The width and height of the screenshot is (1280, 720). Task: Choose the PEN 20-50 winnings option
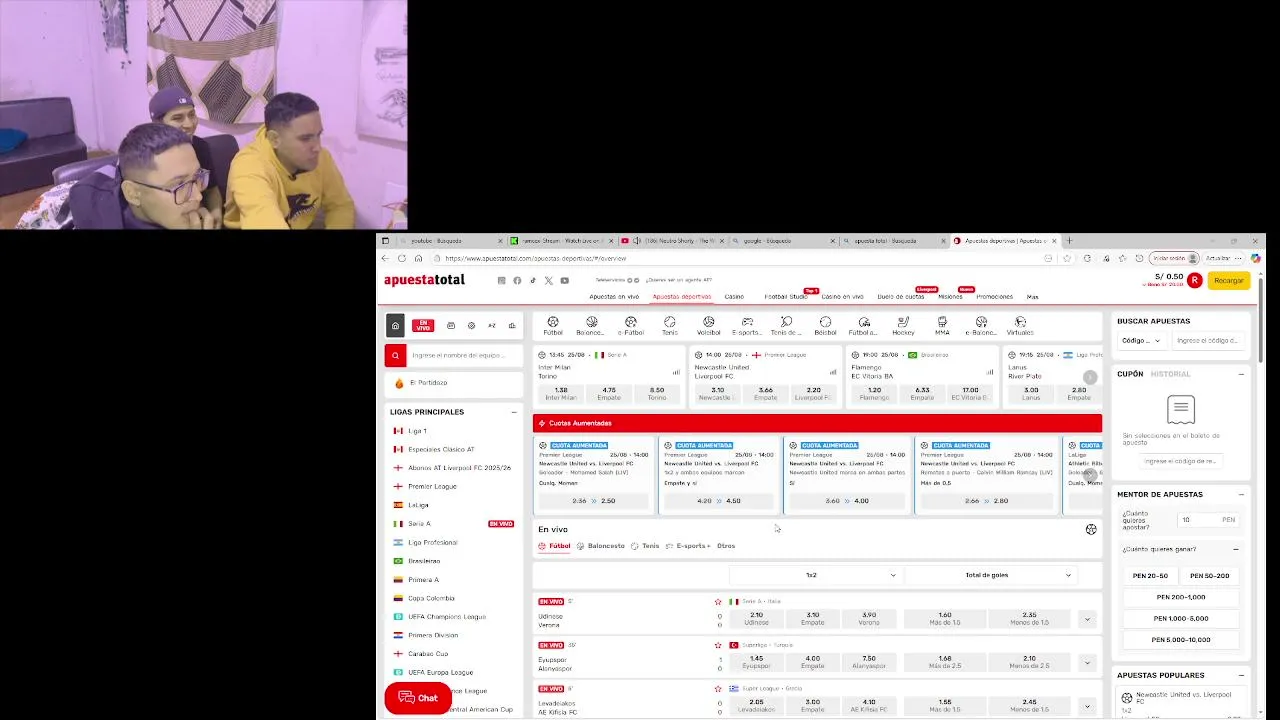[x=1150, y=576]
